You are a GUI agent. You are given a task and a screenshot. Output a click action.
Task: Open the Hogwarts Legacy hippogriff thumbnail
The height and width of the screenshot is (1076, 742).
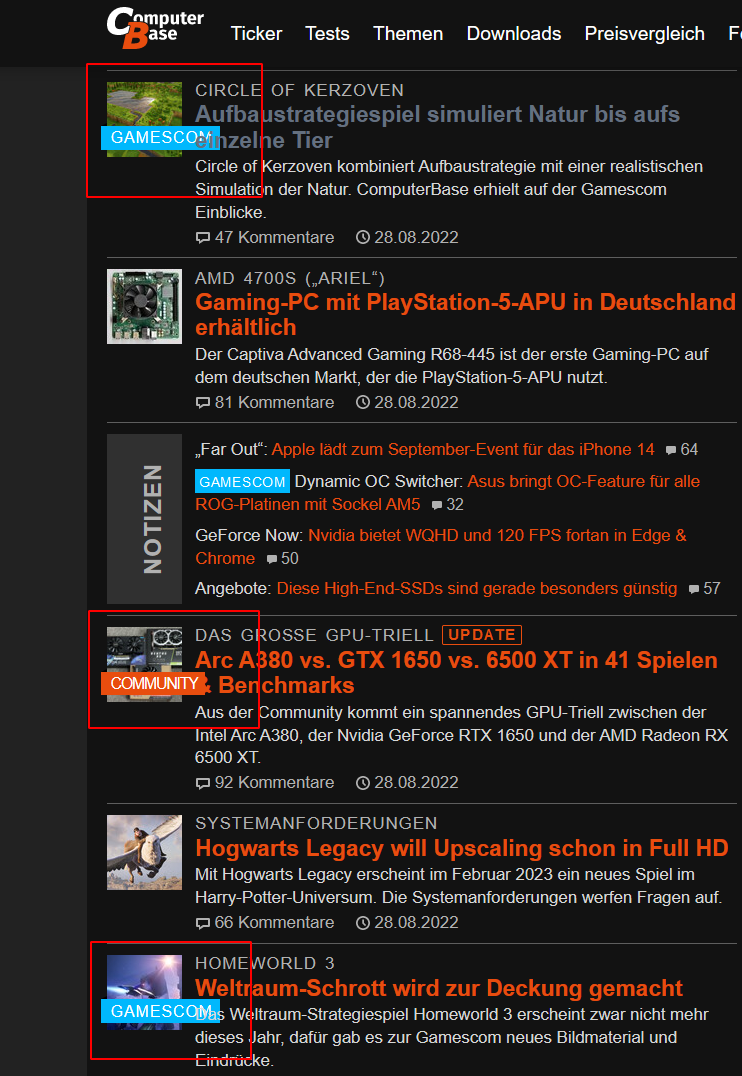point(144,852)
